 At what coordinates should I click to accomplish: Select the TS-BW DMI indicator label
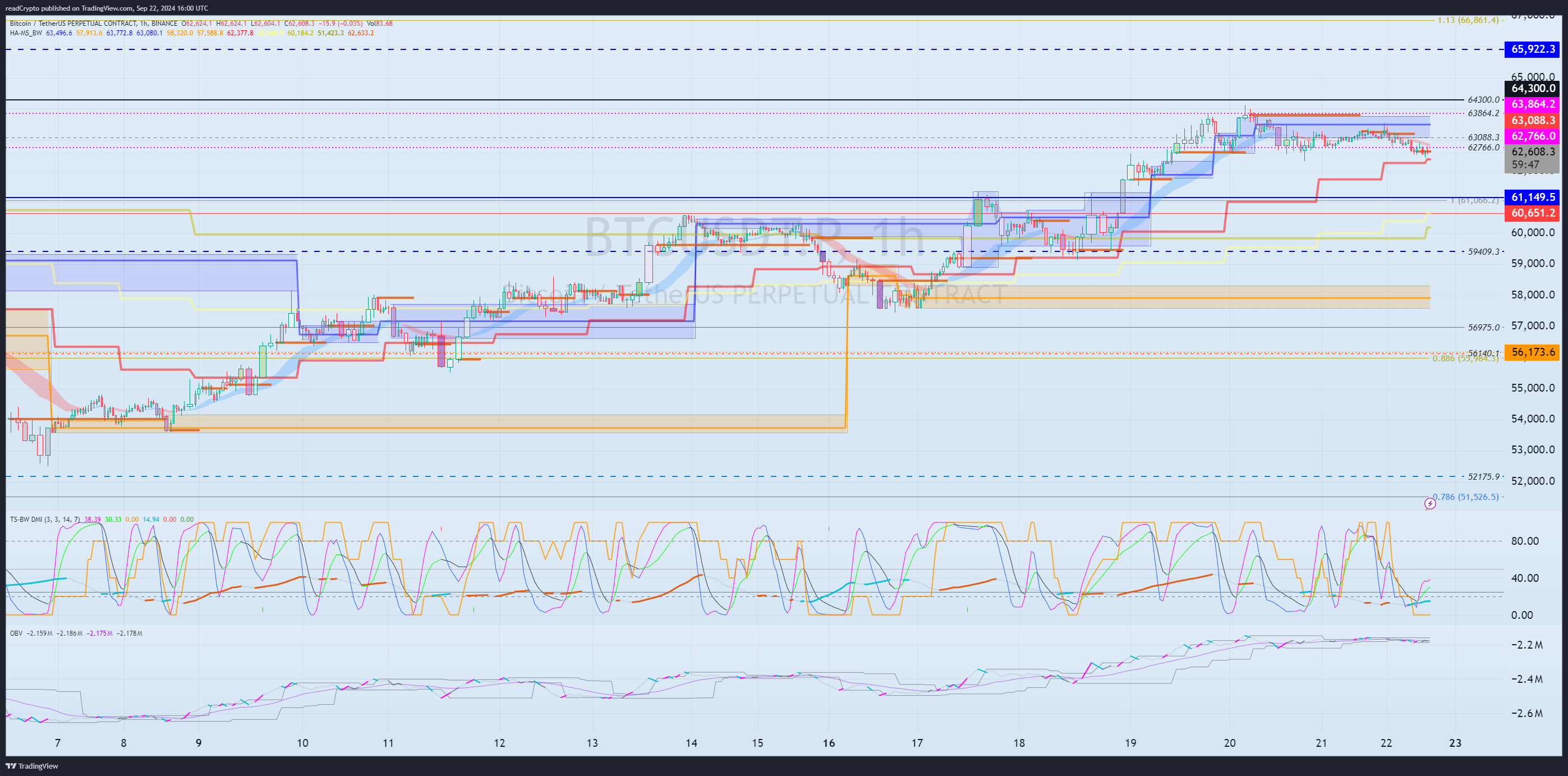(44, 519)
